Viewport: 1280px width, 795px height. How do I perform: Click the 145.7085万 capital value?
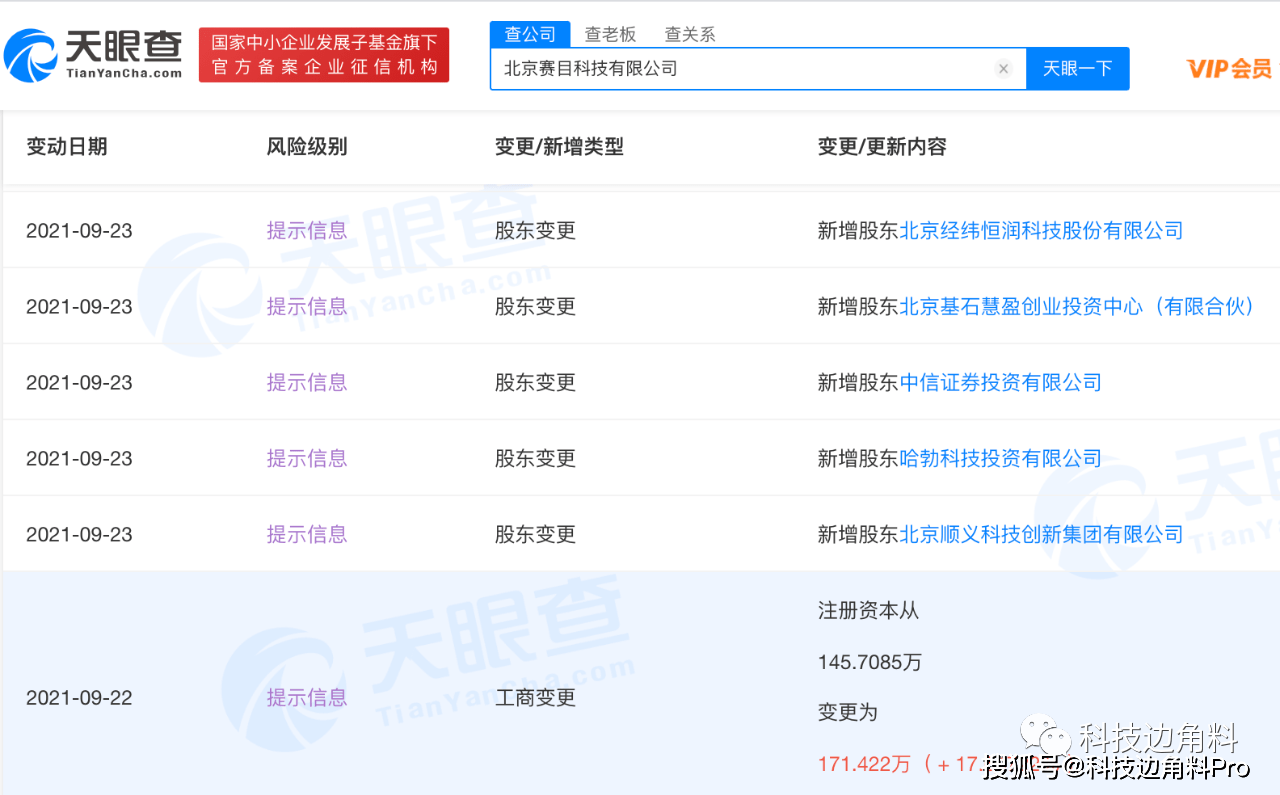click(869, 662)
